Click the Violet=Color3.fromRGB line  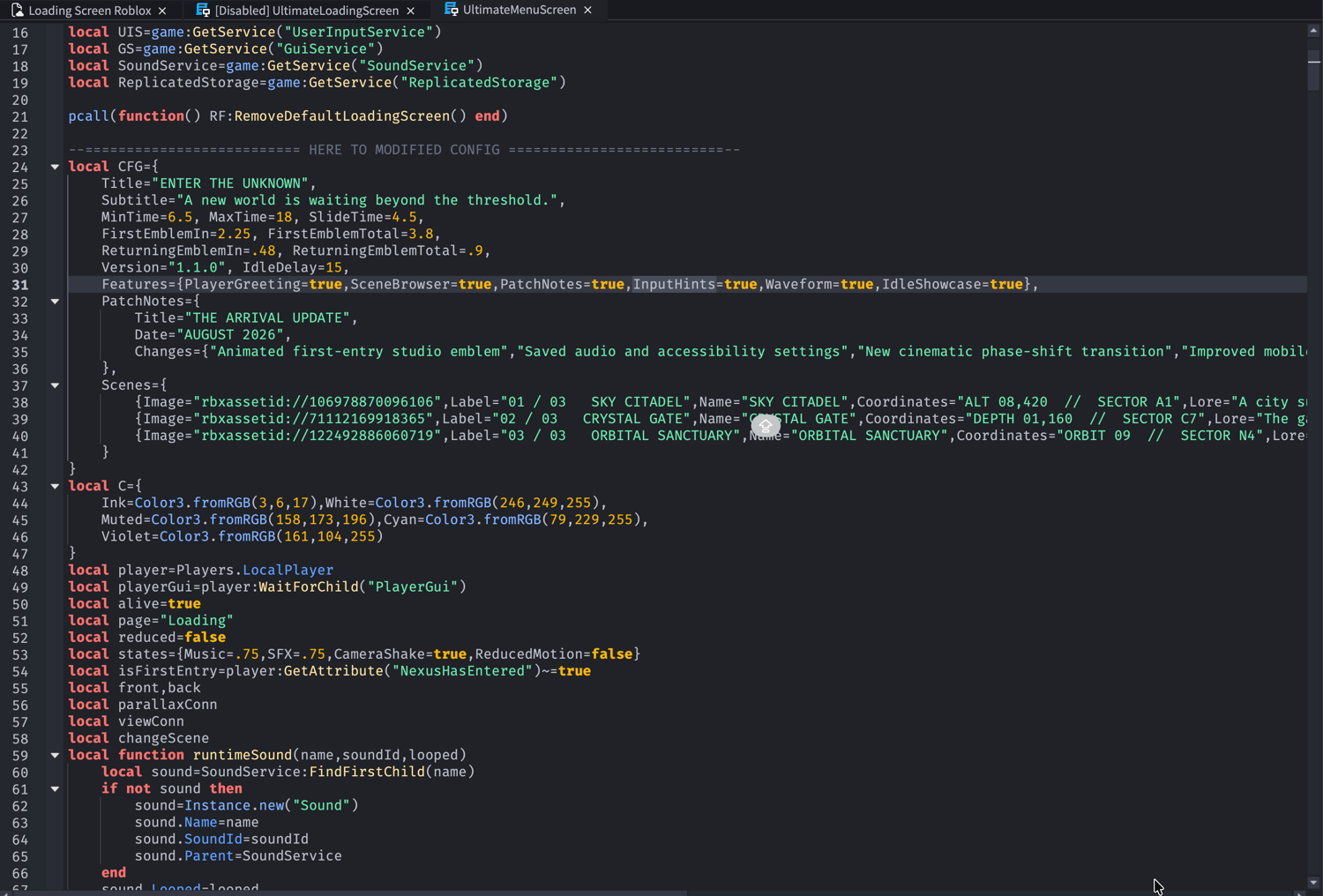click(x=242, y=536)
